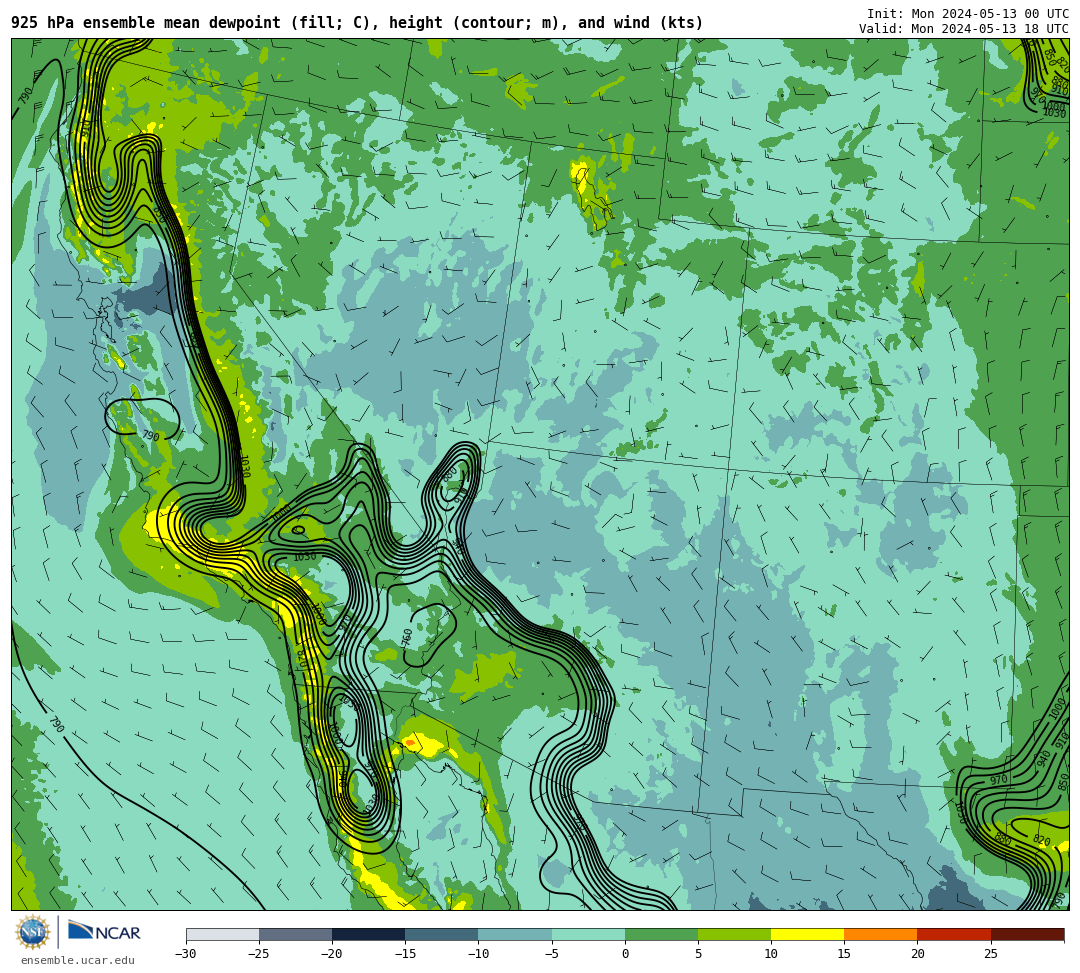Click the 790 contour label at top-left corner
Screen dimensions: 1080x973
click(25, 95)
